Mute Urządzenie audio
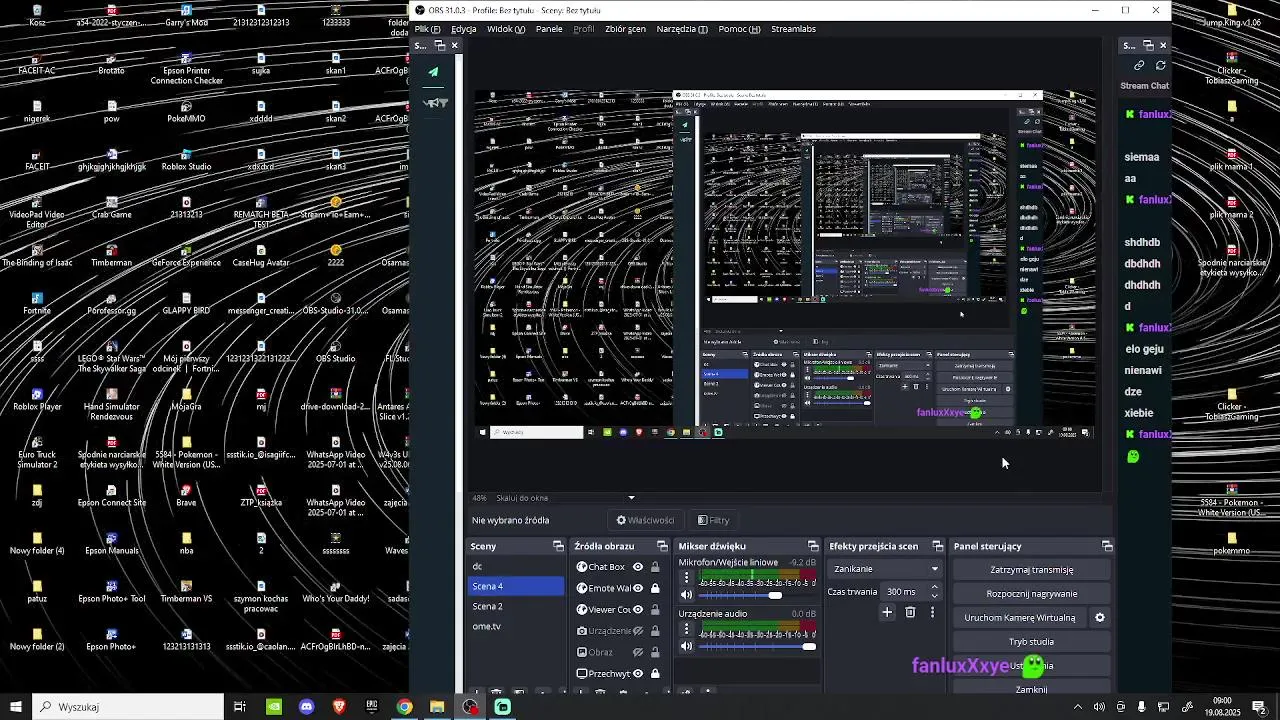This screenshot has height=720, width=1280. [686, 646]
